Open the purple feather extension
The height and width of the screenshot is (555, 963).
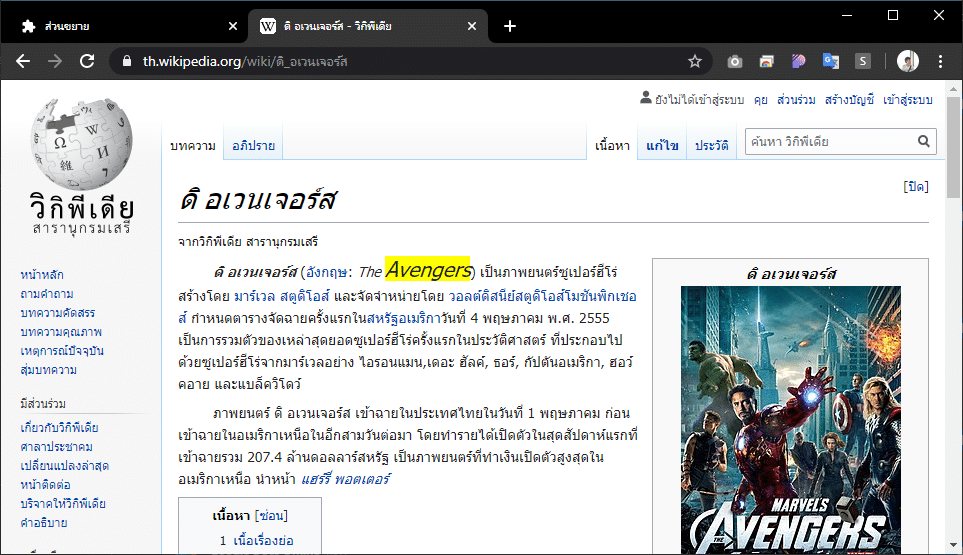pyautogui.click(x=798, y=61)
